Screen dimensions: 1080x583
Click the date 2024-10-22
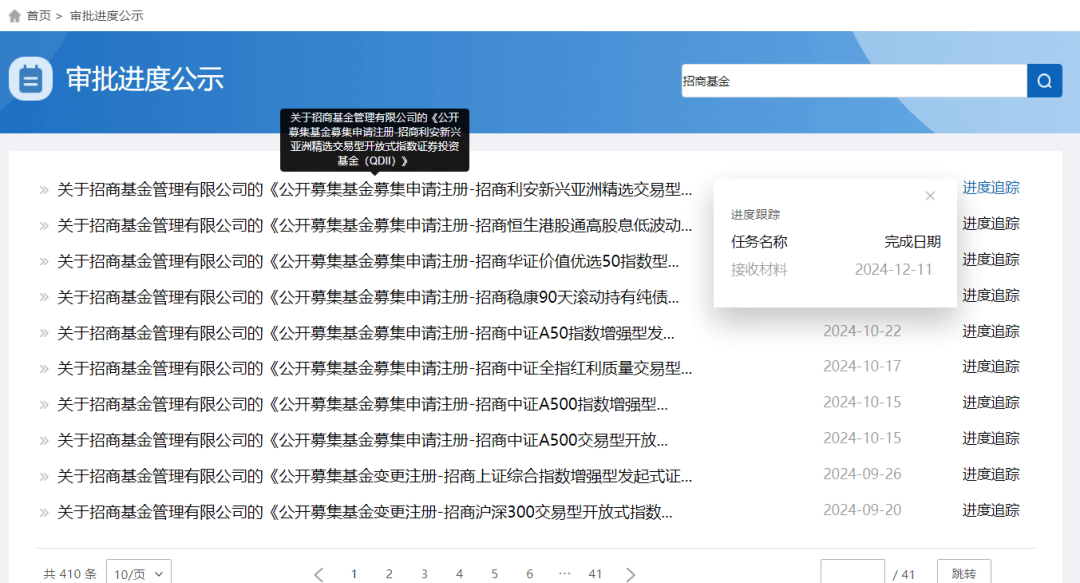[862, 331]
